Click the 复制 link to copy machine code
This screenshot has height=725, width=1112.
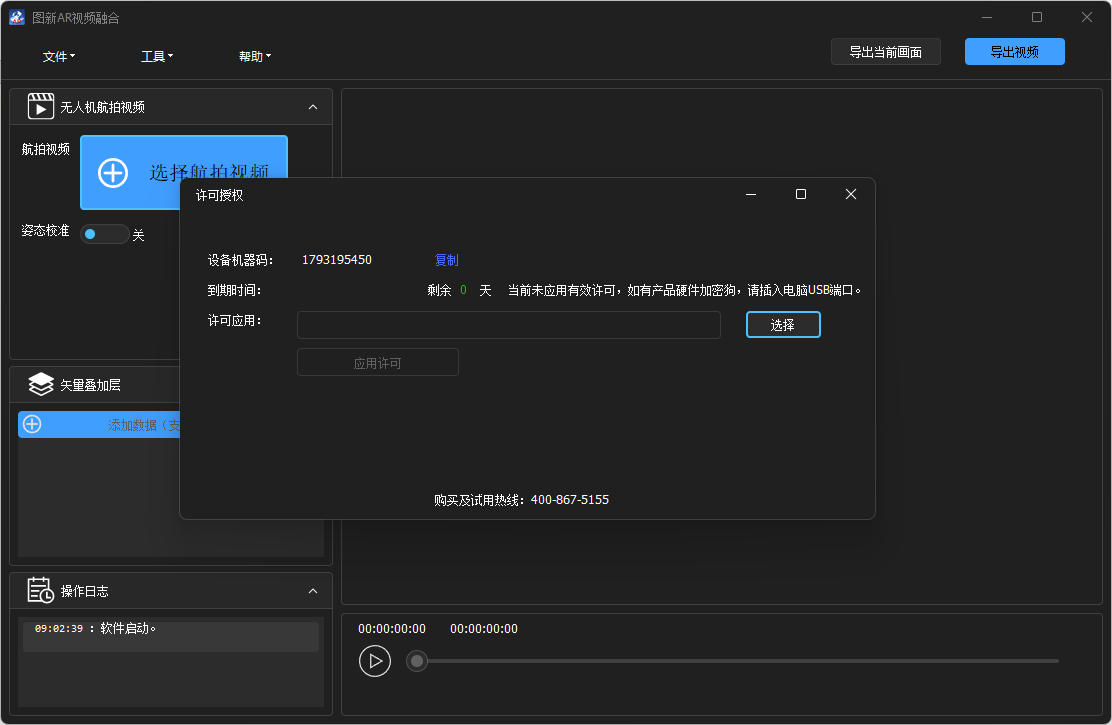(446, 260)
